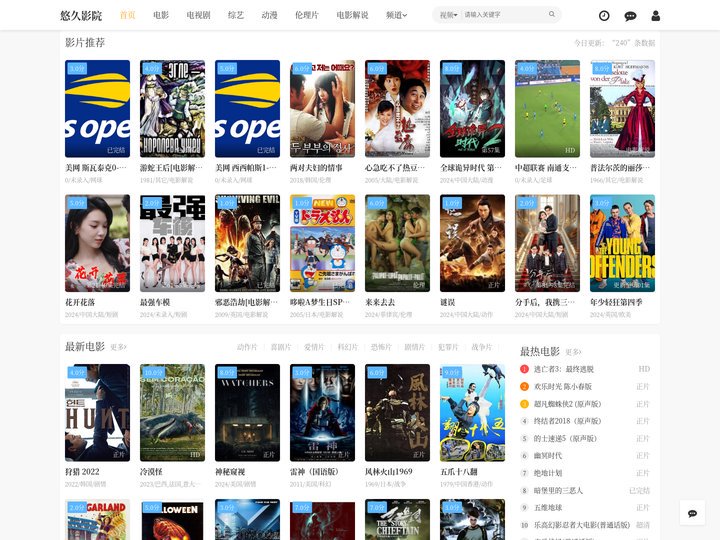
Task: Open the 雷神（国语版）poster
Action: point(322,413)
